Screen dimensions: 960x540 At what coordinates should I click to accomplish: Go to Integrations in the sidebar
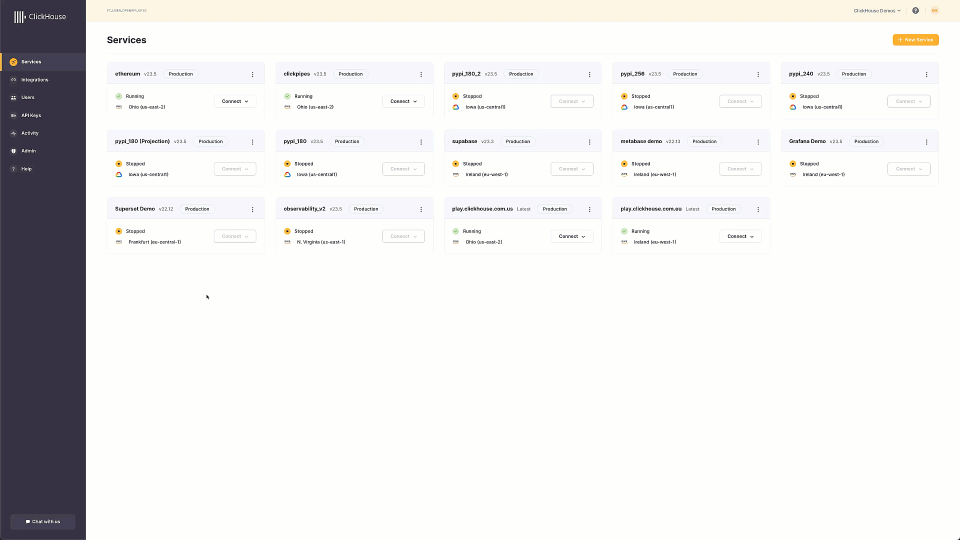point(35,79)
